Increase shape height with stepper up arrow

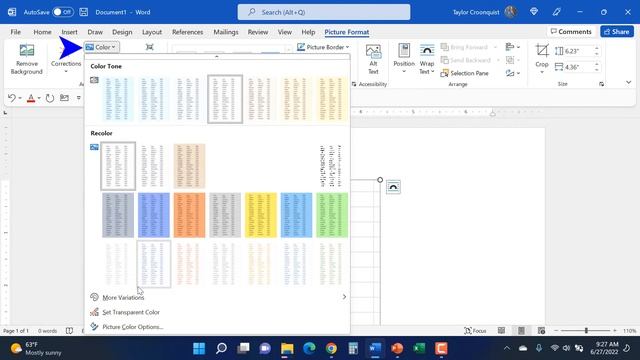[x=597, y=49]
